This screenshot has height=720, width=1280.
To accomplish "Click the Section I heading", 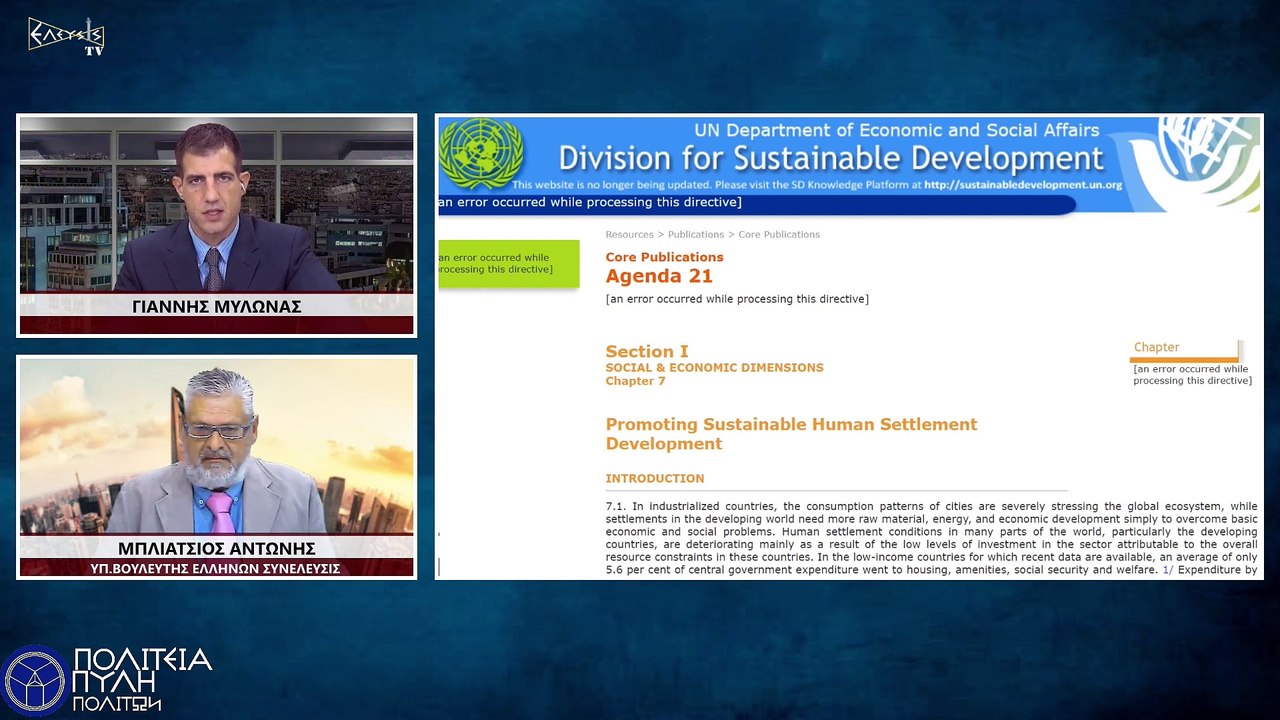I will (x=647, y=351).
